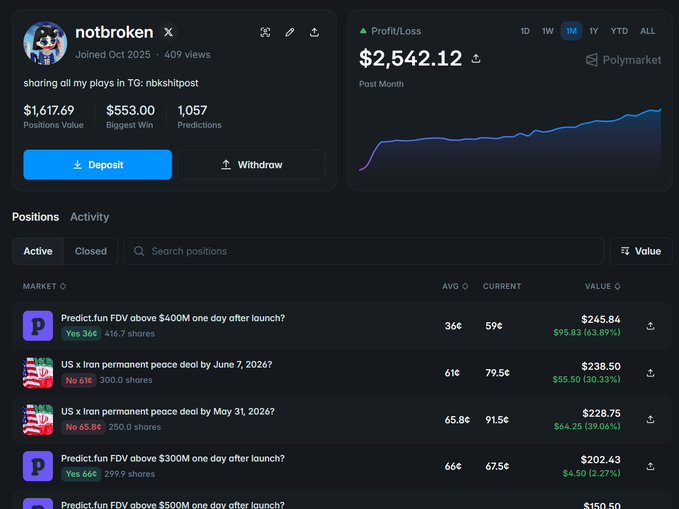Click the TG: nbkshitpost bio text
679x509 pixels.
click(163, 83)
